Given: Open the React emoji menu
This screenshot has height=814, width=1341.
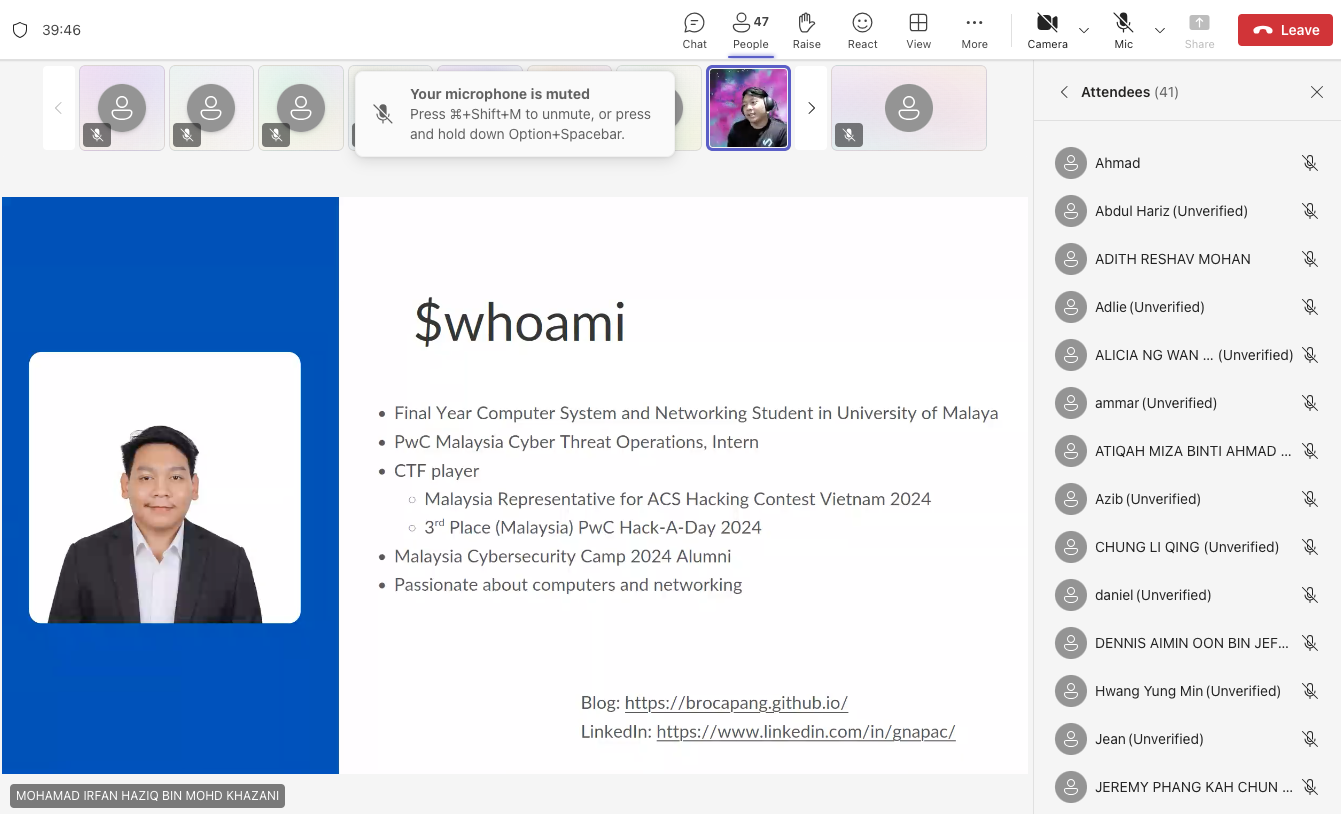Looking at the screenshot, I should (862, 30).
